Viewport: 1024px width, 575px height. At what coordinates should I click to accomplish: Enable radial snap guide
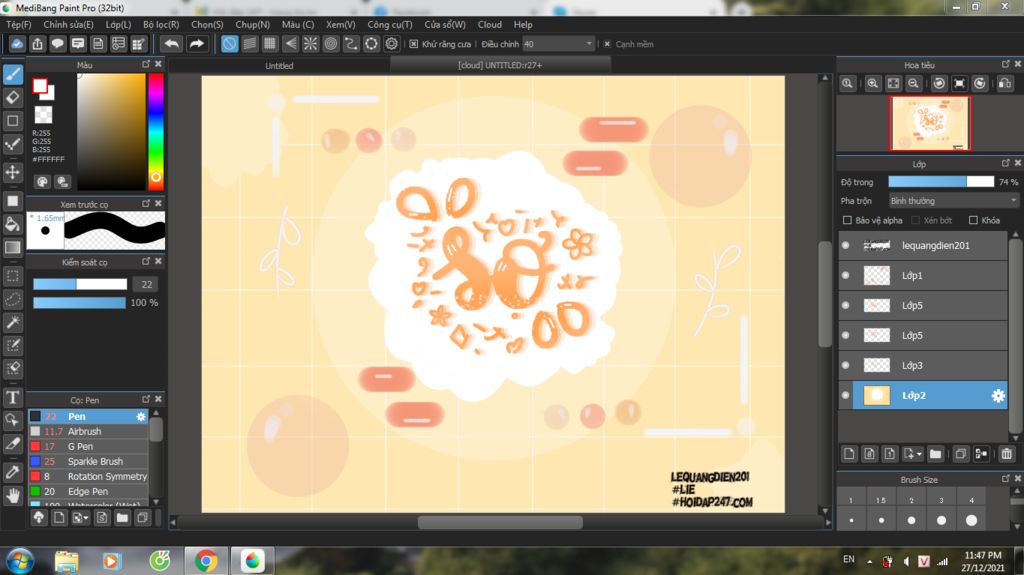click(x=310, y=44)
